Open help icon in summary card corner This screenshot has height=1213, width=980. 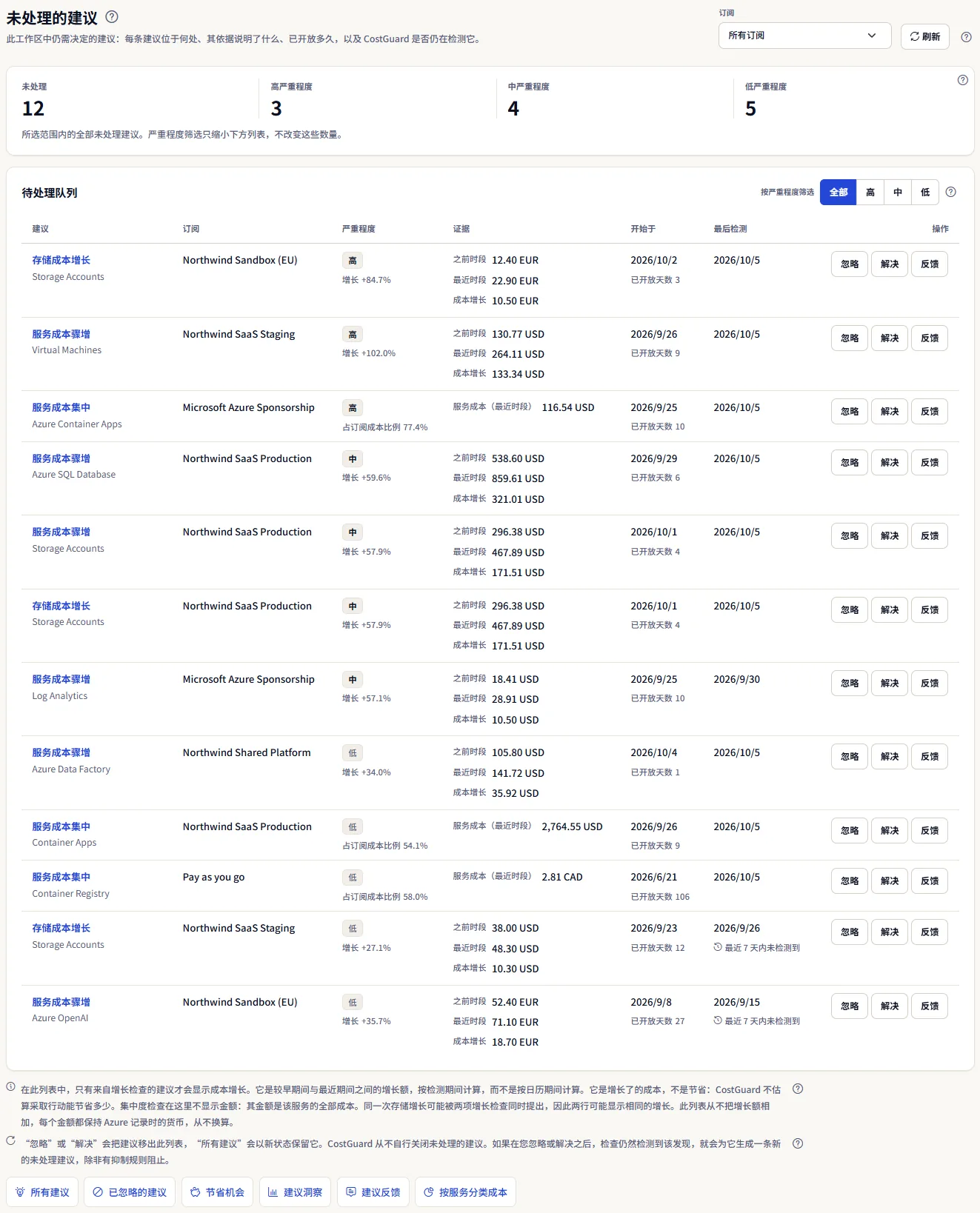tap(962, 80)
